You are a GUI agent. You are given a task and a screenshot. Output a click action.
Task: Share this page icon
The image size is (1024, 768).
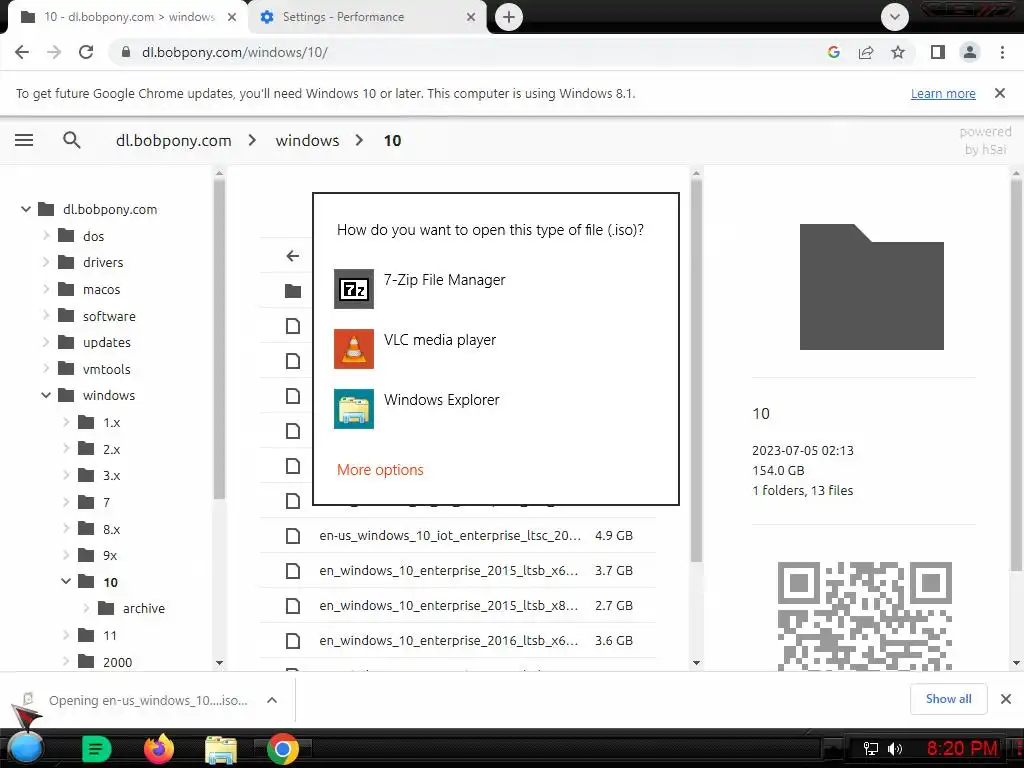coord(866,52)
